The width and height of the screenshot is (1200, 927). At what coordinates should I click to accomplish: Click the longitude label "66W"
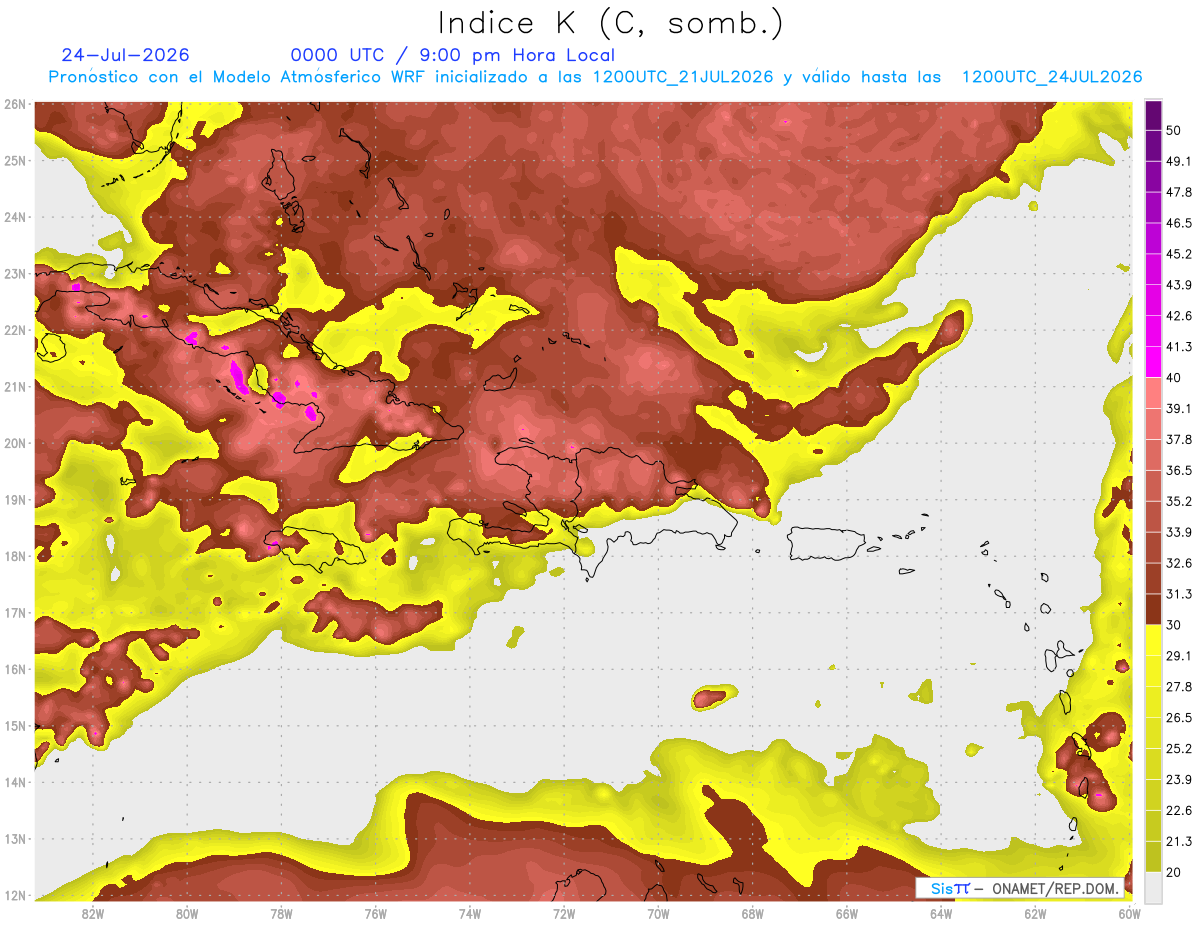(846, 914)
